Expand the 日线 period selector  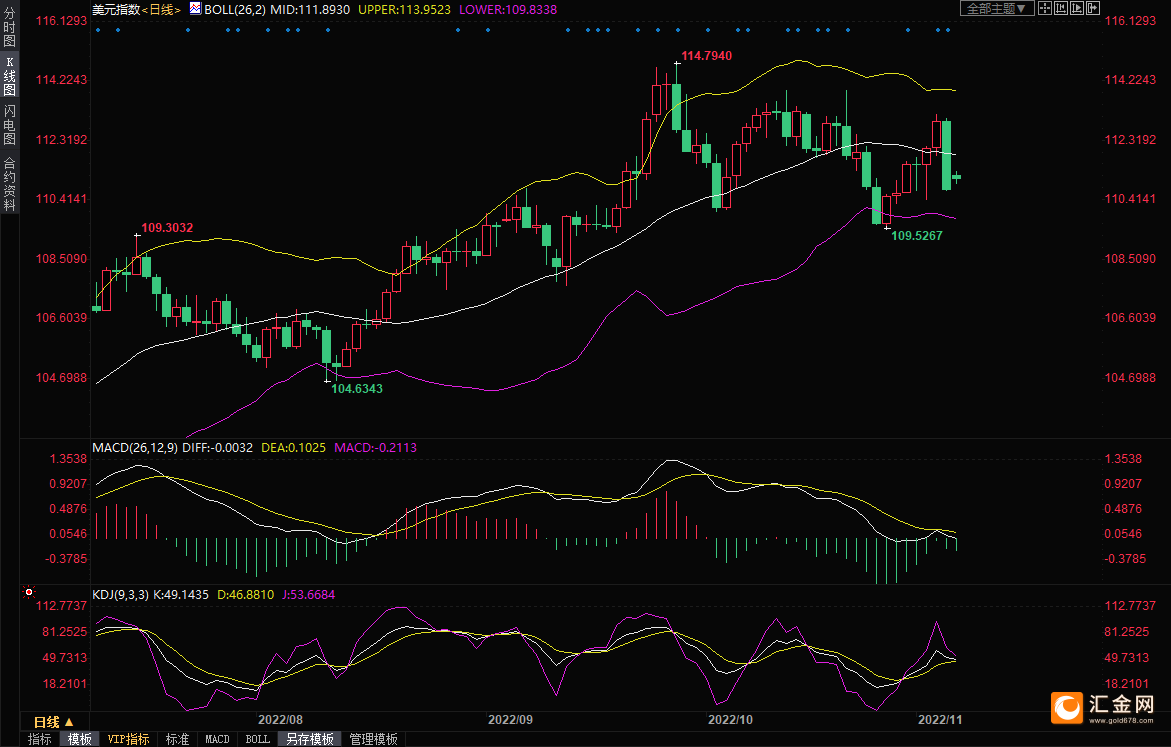pyautogui.click(x=53, y=722)
